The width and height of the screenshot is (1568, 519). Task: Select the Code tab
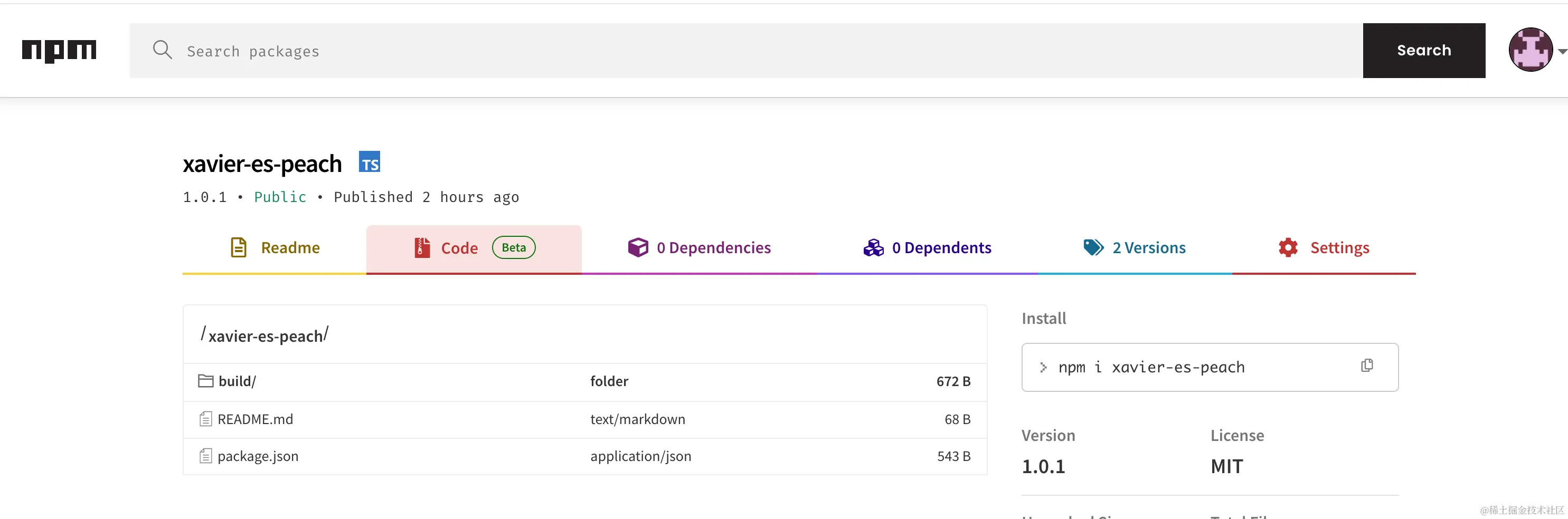click(474, 248)
